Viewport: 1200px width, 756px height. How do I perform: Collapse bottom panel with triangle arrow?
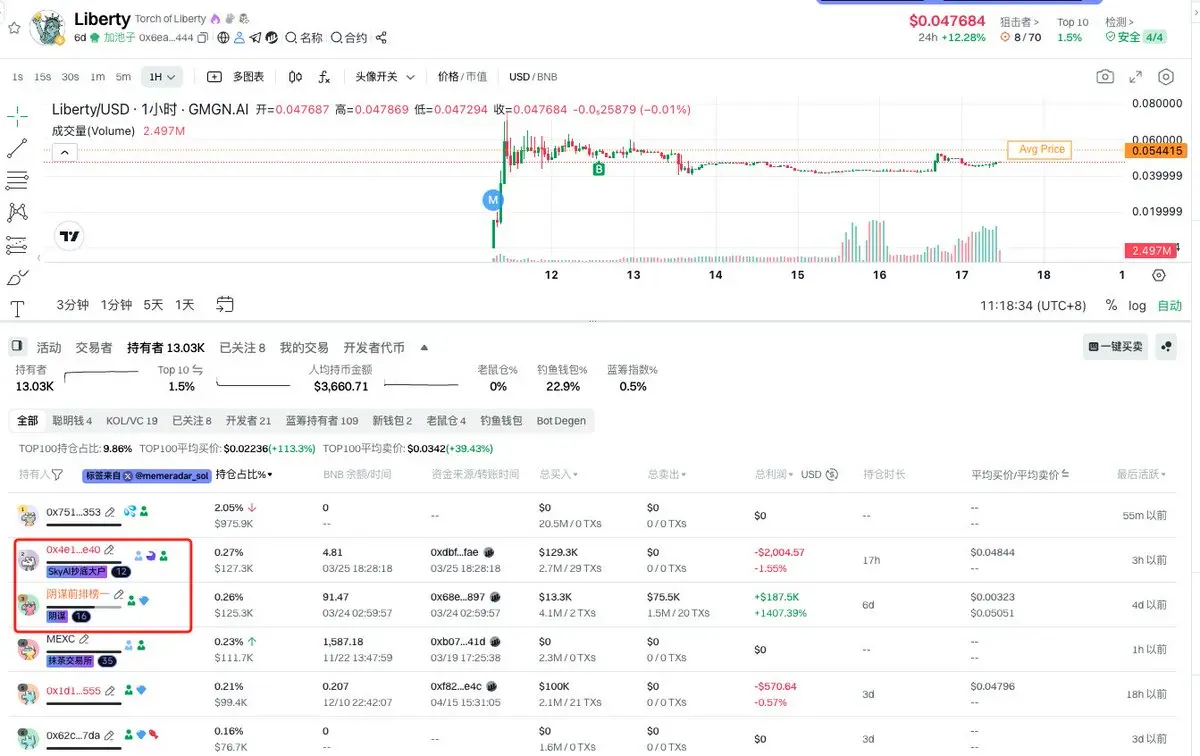pyautogui.click(x=424, y=348)
